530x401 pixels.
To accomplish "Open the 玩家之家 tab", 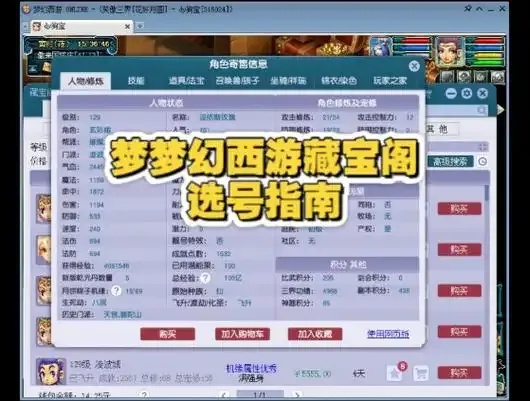I will 390,80.
